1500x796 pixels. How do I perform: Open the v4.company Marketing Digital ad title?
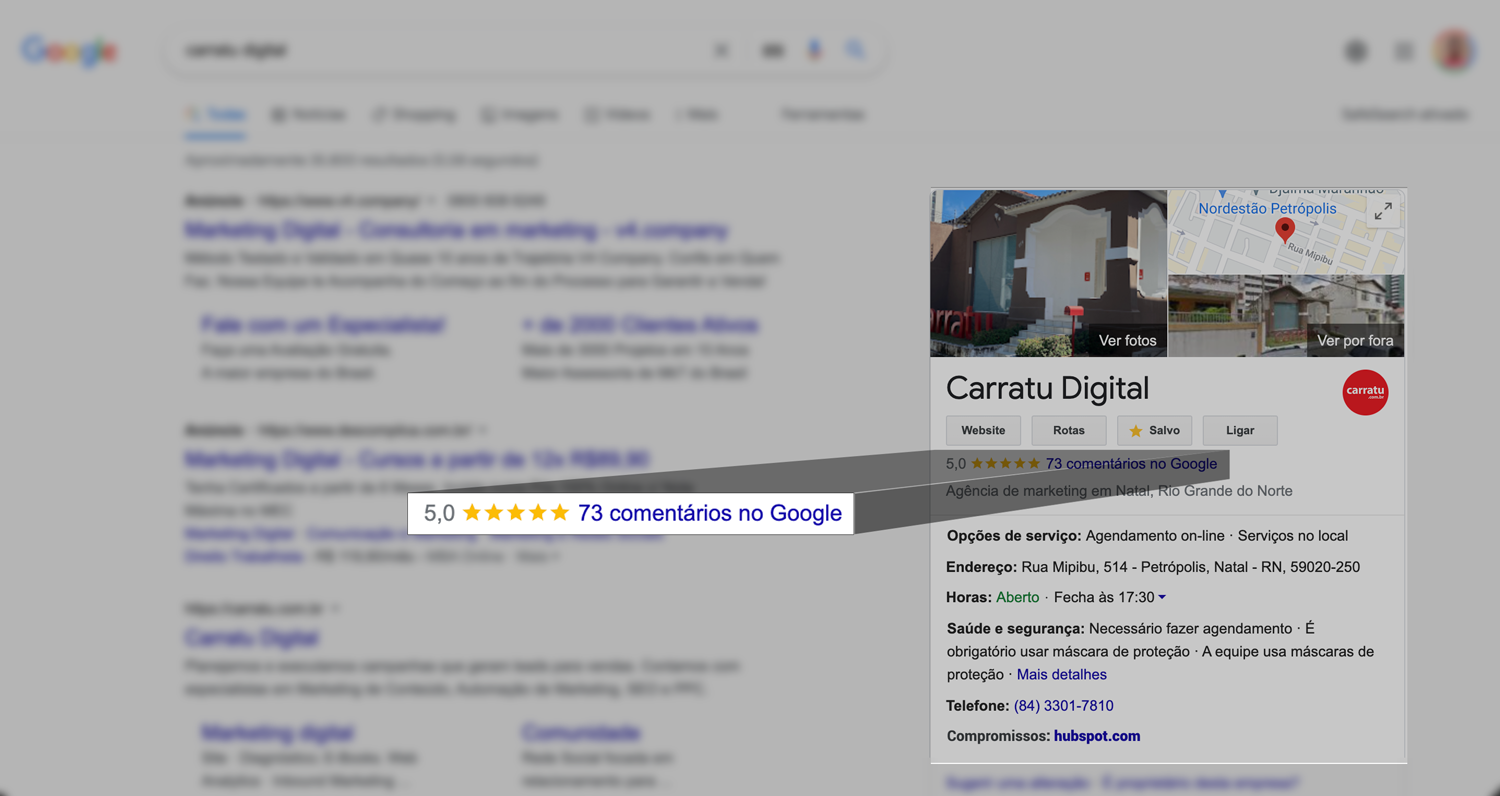457,230
